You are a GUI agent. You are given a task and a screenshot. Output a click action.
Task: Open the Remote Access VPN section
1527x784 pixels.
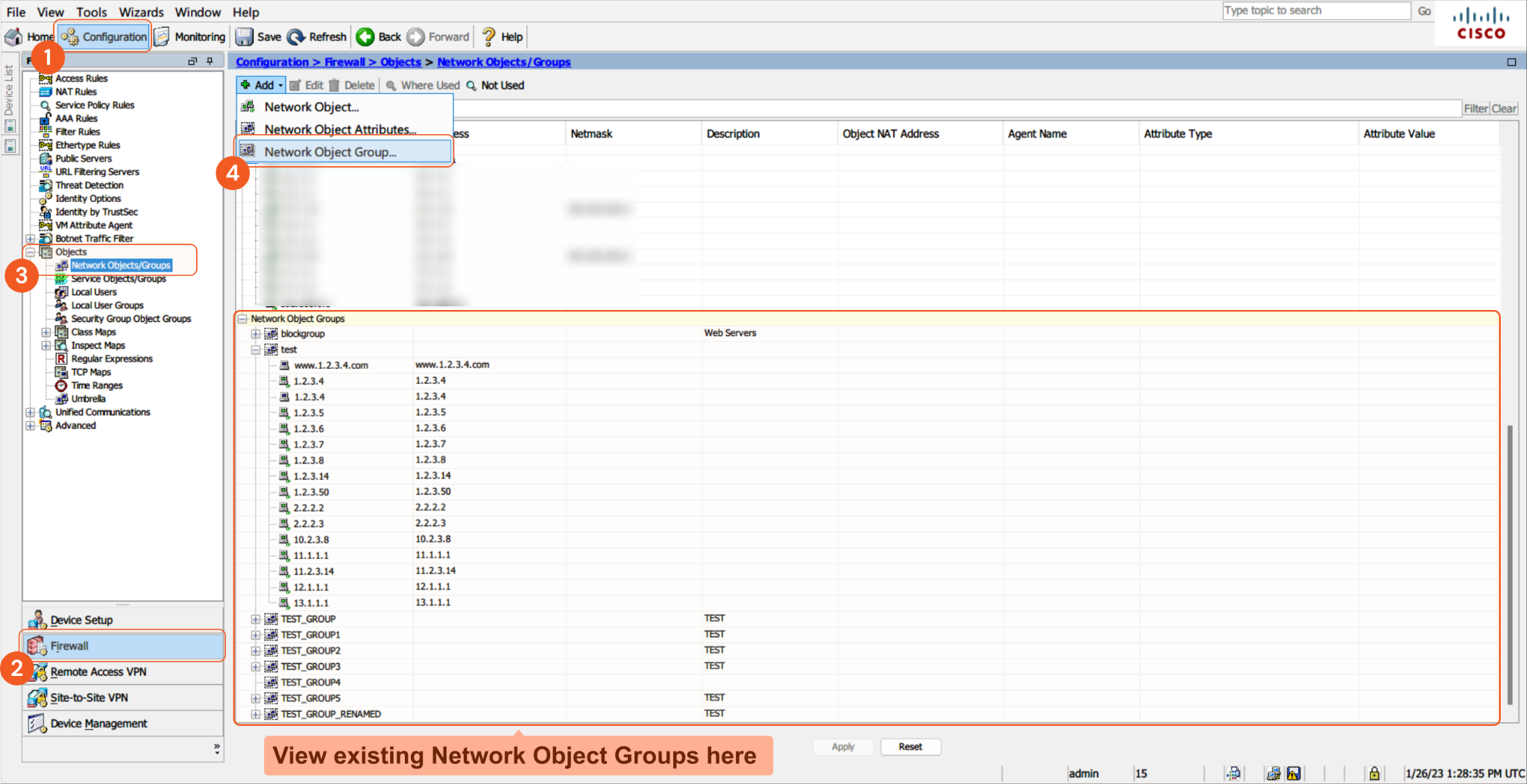coord(98,671)
